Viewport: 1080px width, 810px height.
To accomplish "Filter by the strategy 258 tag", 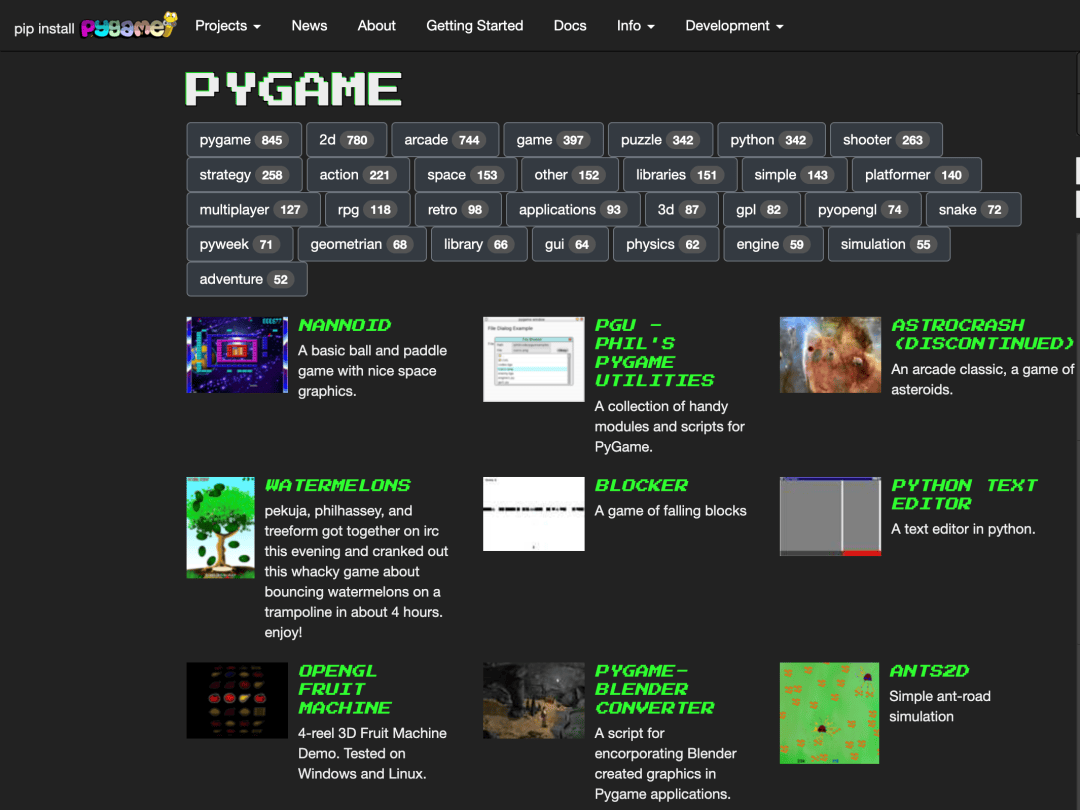I will coord(244,174).
